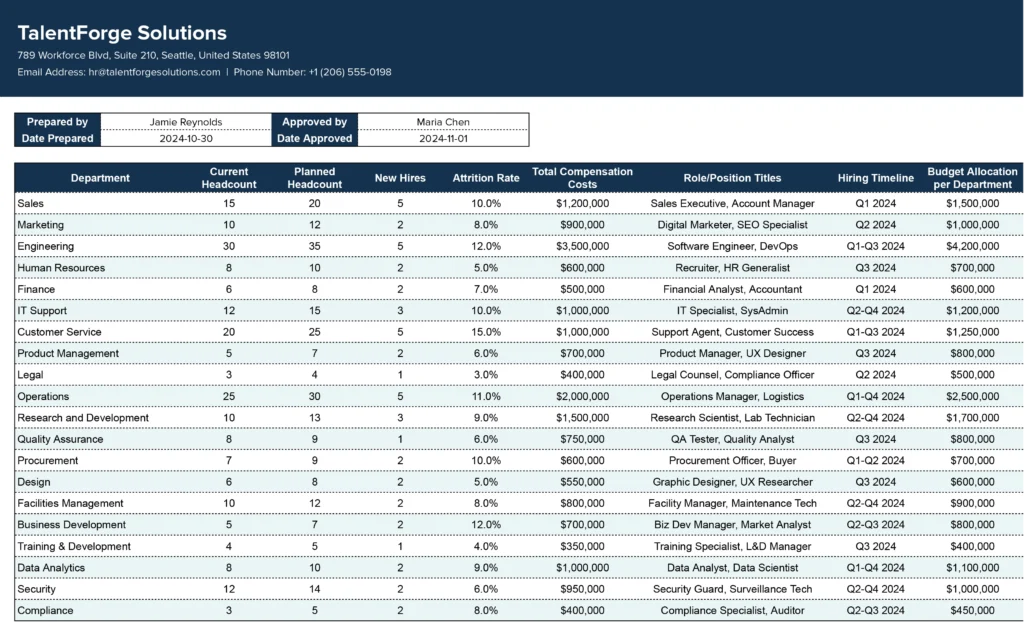
Task: Click the 'Sales Executive, Account Manager' cell
Action: 732,203
